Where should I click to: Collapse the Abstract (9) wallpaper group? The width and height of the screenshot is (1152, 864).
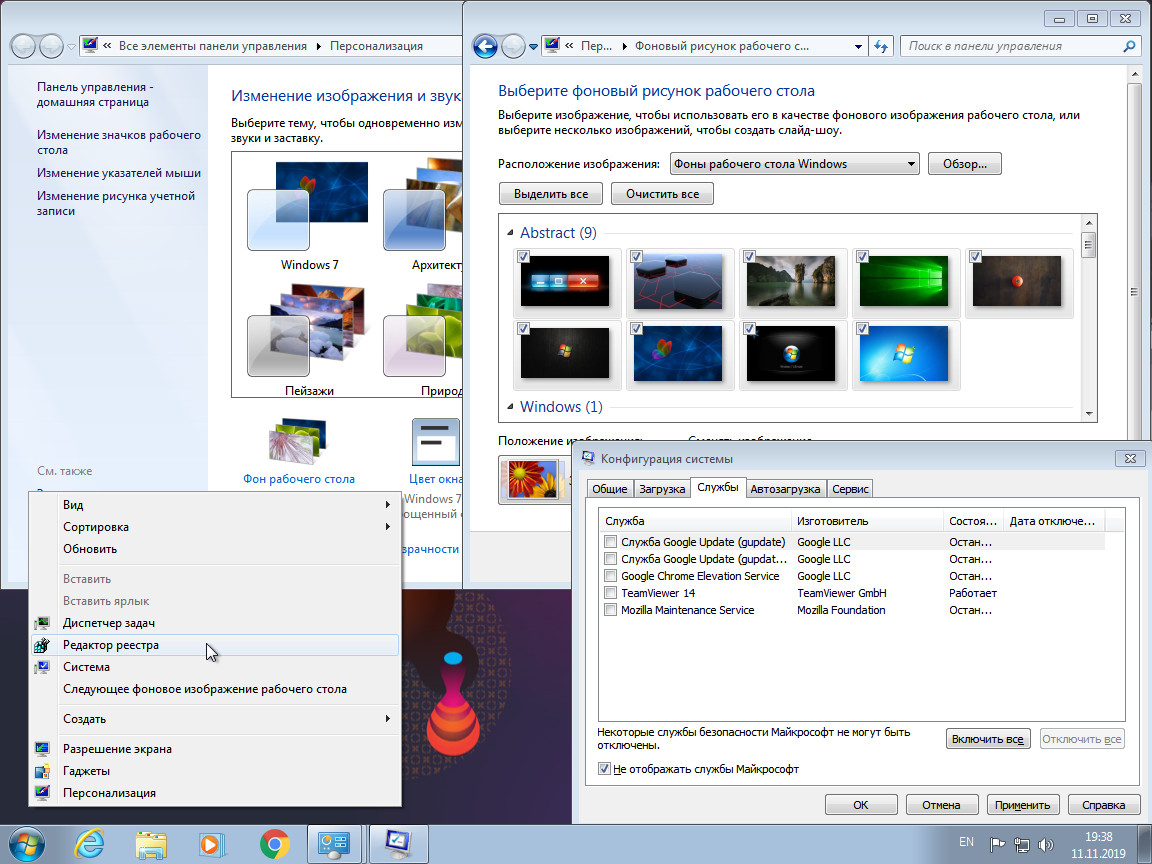click(510, 233)
